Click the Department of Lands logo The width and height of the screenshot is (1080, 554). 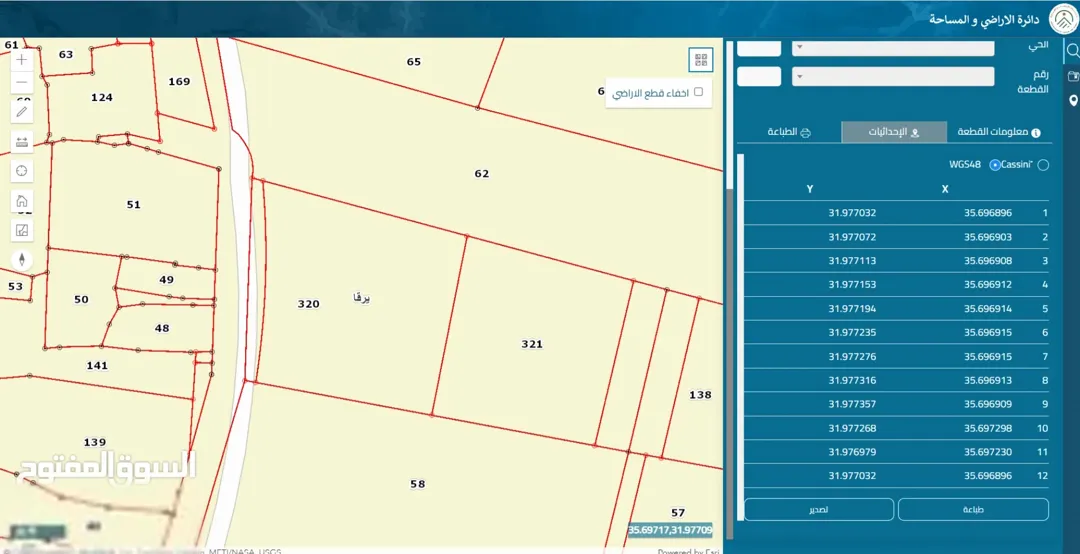click(x=1063, y=19)
